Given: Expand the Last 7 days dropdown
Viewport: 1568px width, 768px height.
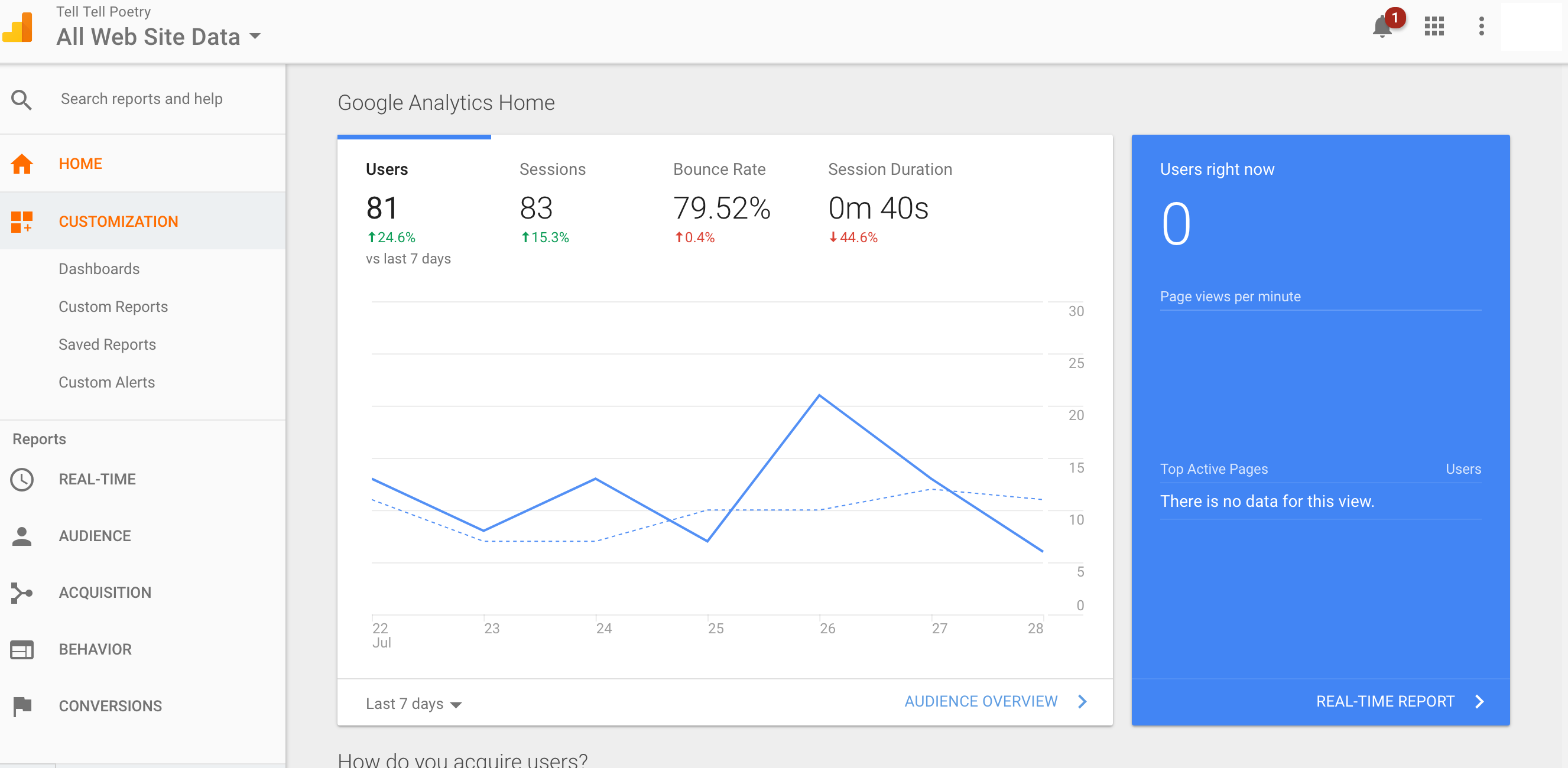Looking at the screenshot, I should [414, 703].
